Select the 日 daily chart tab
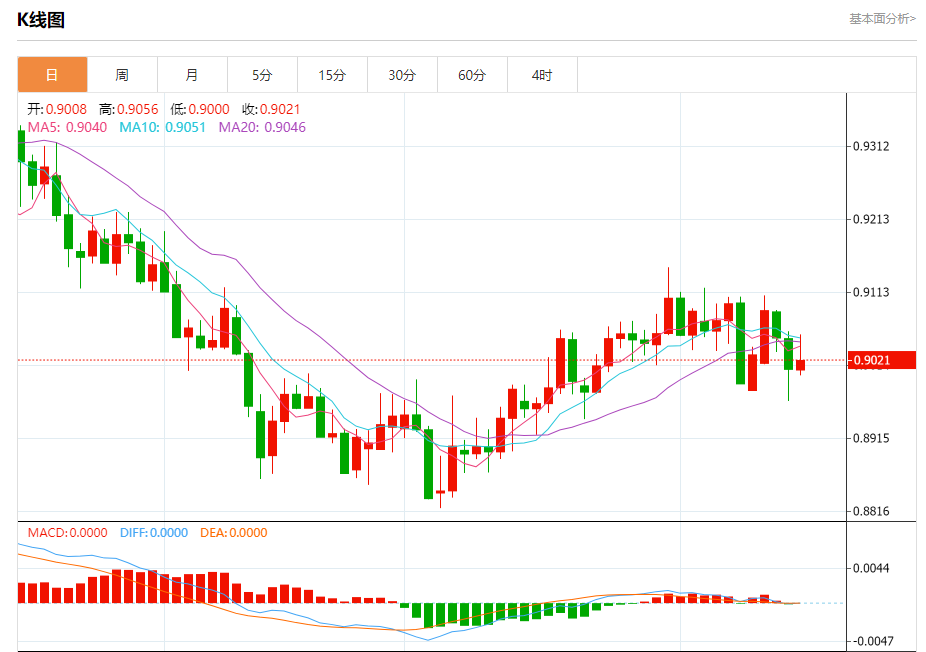 [53, 75]
